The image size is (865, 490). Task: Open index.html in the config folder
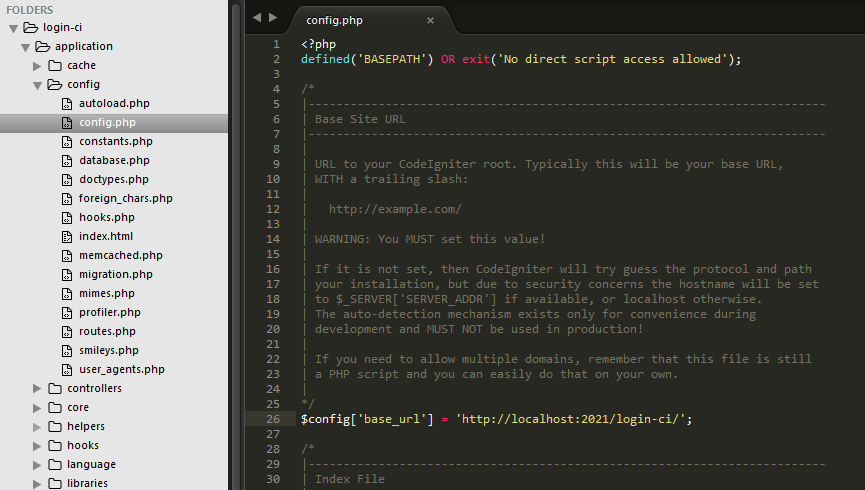pyautogui.click(x=106, y=237)
